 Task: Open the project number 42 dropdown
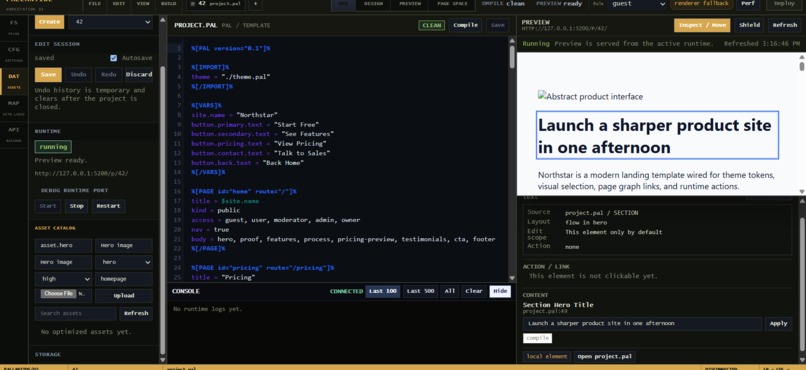[111, 22]
